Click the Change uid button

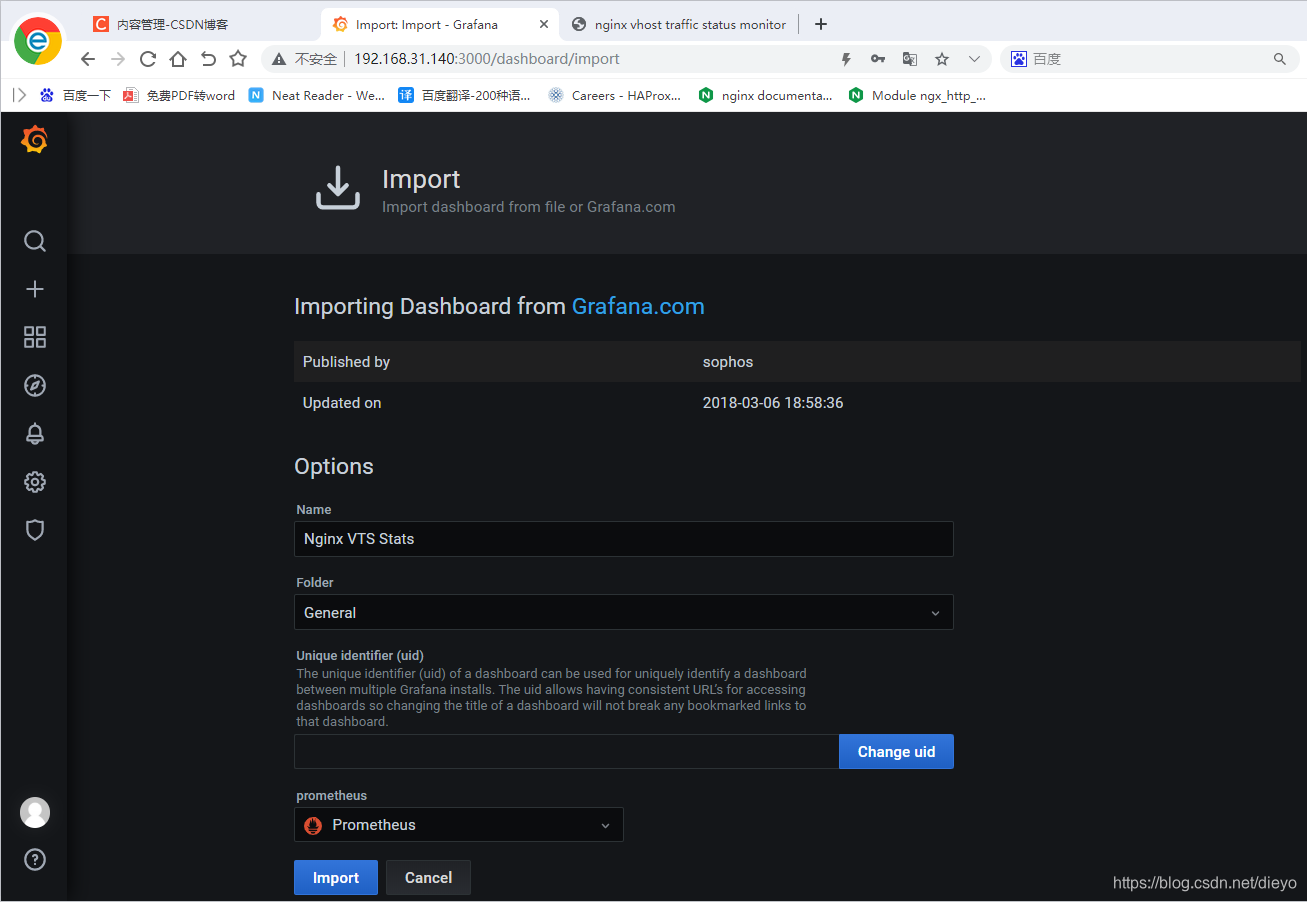coord(896,752)
